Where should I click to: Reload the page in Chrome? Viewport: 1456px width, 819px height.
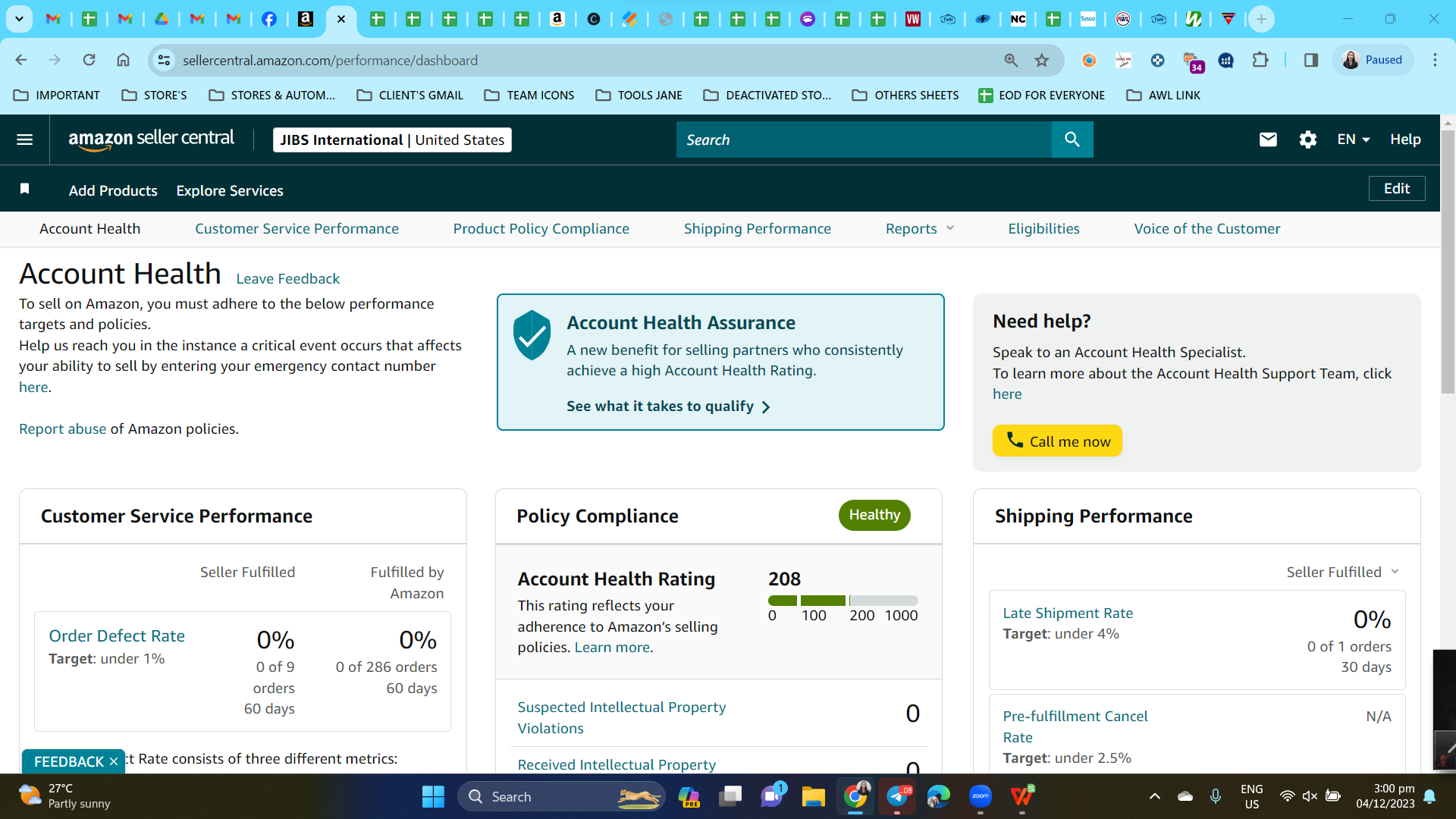(x=89, y=60)
